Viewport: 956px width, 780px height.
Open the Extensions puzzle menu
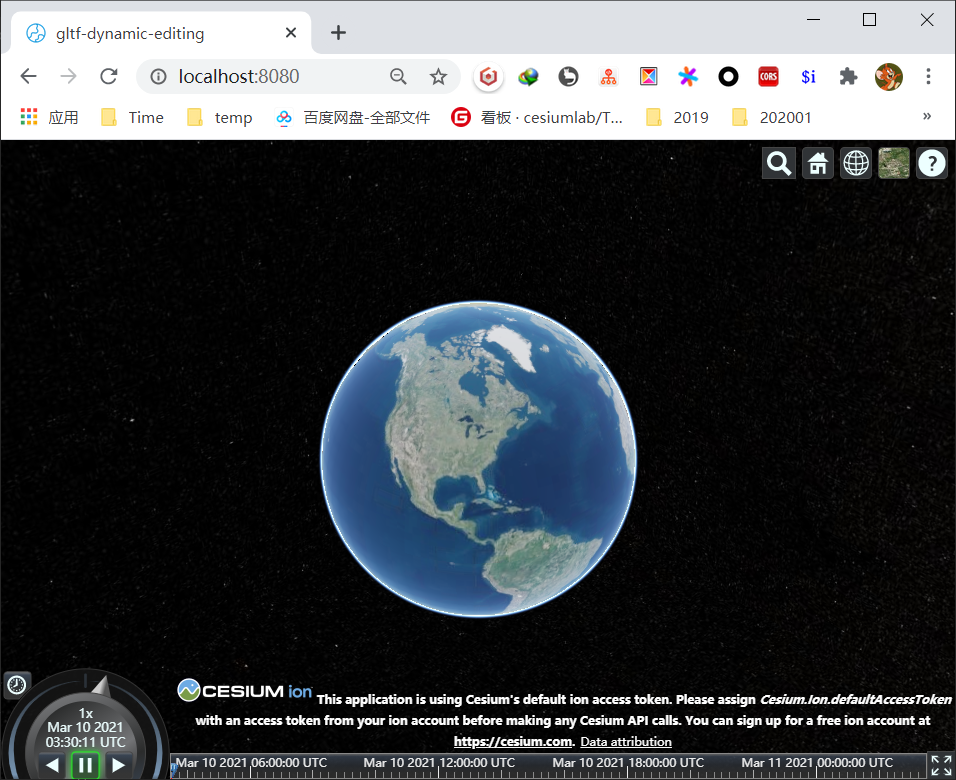[x=848, y=76]
